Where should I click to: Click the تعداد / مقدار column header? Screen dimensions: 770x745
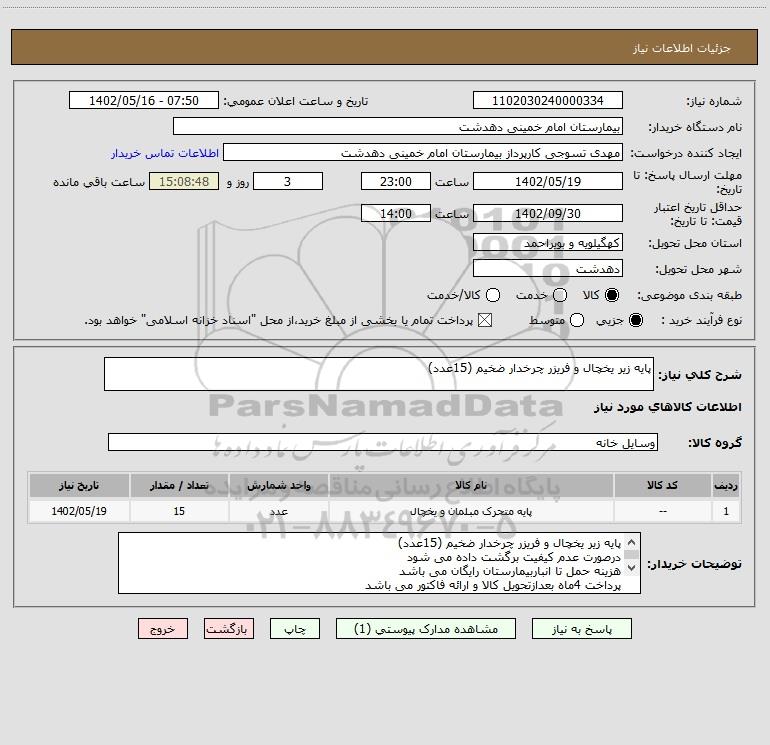[179, 486]
